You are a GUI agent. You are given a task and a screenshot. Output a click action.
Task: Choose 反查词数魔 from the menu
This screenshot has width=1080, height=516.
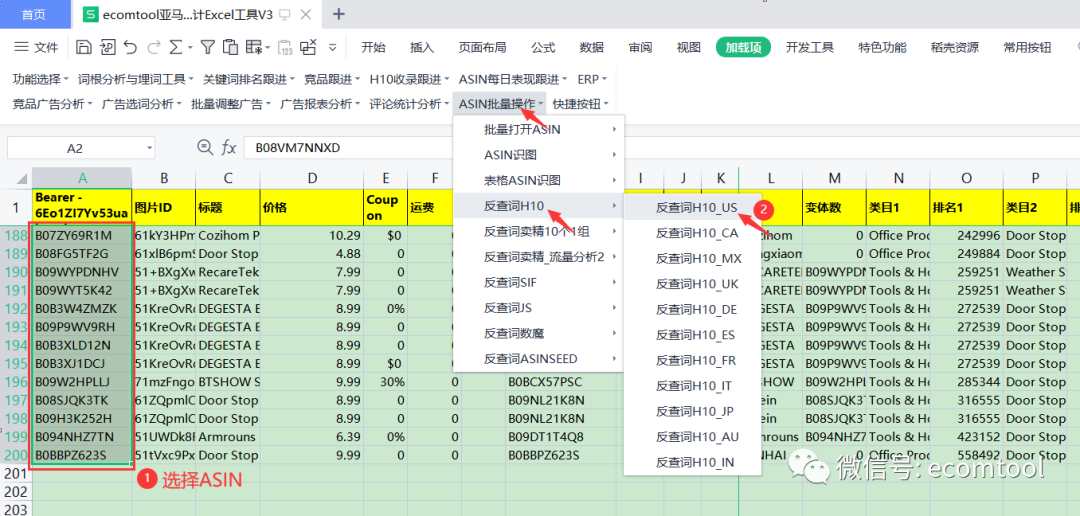[539, 333]
